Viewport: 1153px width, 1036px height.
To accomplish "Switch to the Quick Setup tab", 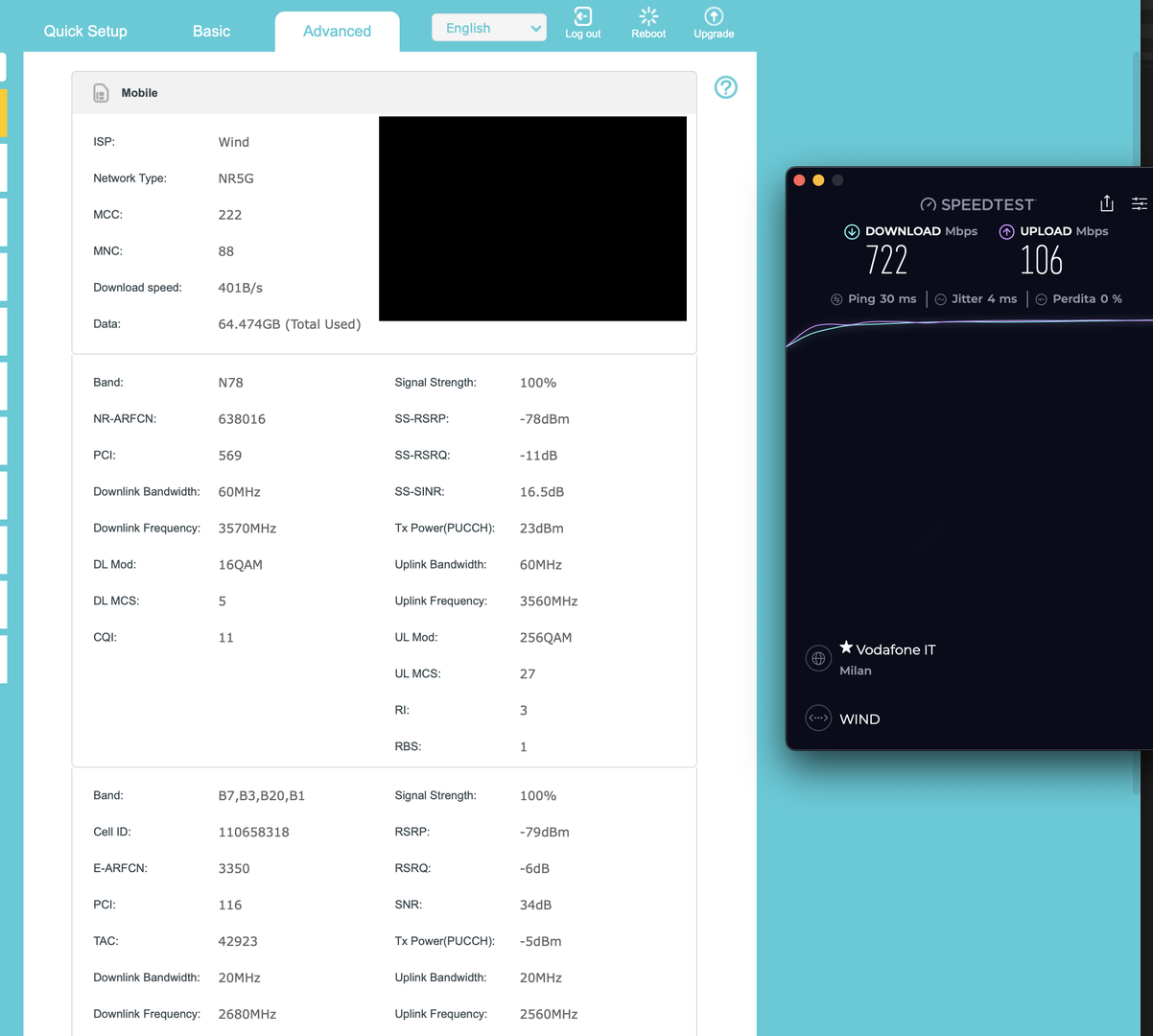I will tap(85, 31).
